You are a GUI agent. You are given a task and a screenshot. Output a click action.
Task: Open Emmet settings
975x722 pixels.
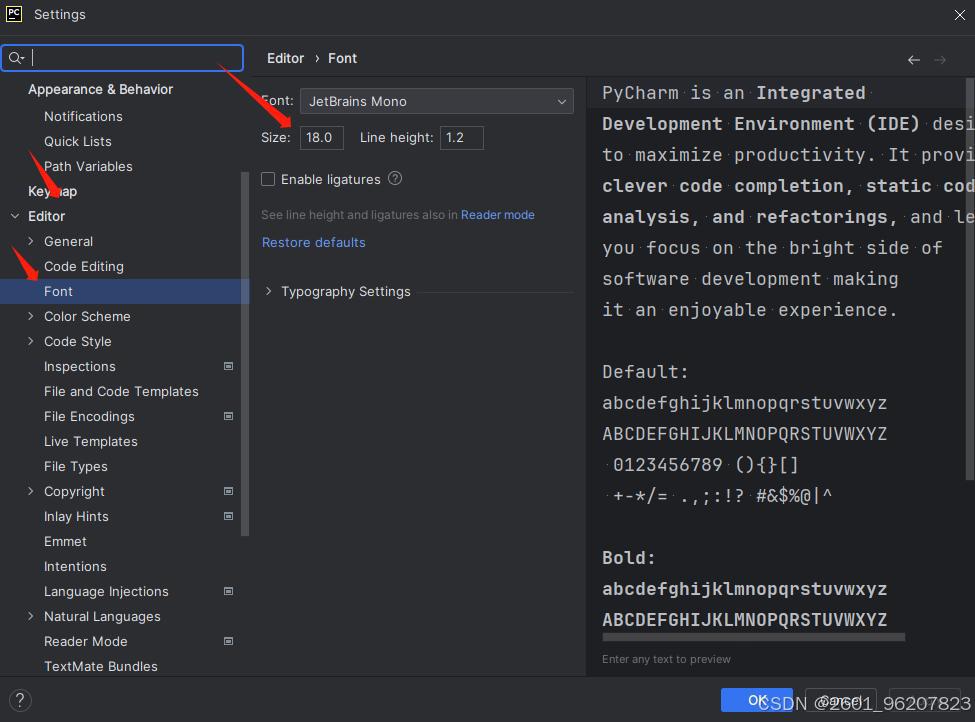coord(65,542)
